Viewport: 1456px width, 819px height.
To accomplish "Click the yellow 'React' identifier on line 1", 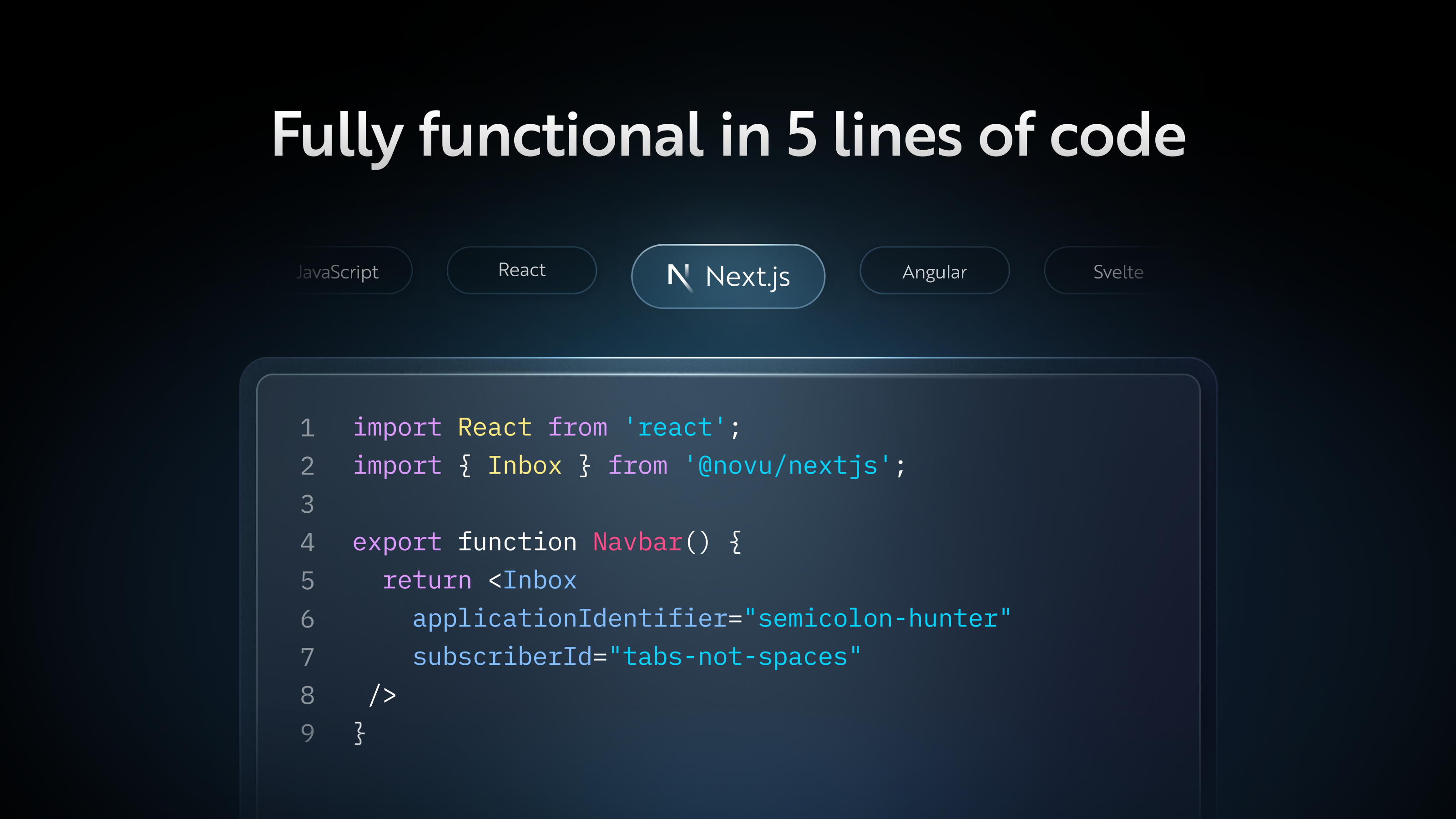I will tap(495, 427).
